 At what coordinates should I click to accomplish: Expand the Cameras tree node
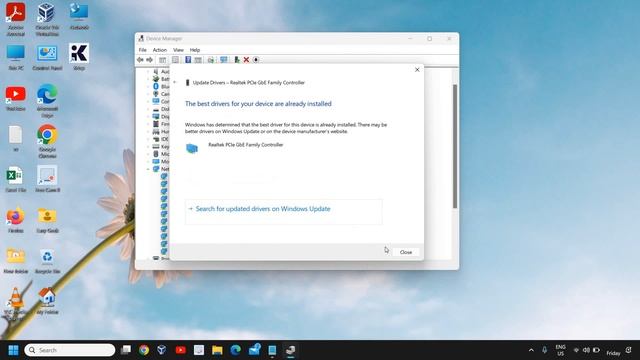(148, 94)
